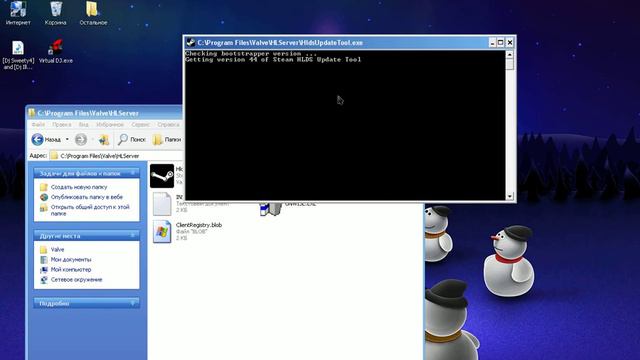Collapse the file and folder tasks panel
This screenshot has width=640, height=360.
coord(133,173)
